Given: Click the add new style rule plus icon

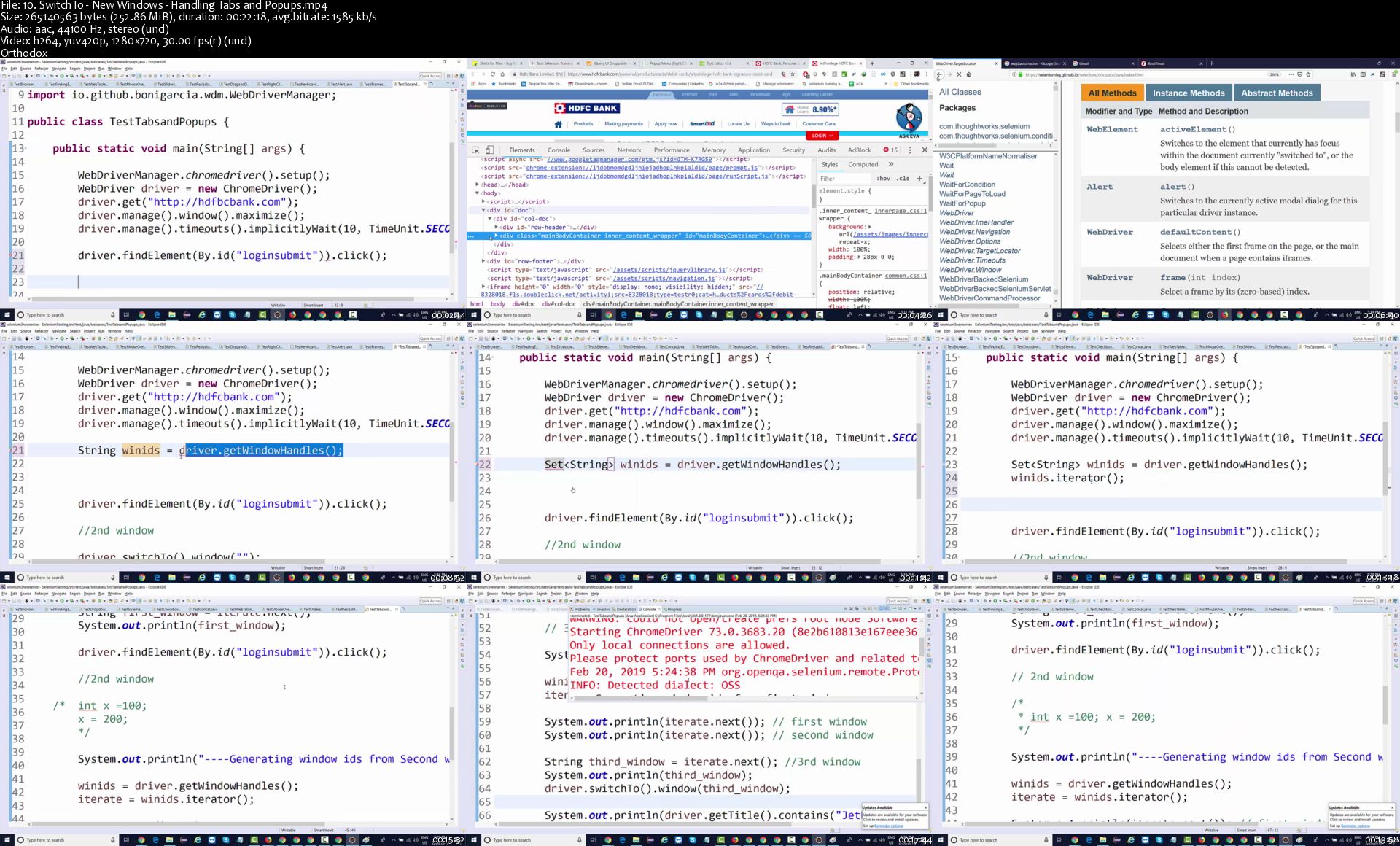Looking at the screenshot, I should click(919, 178).
